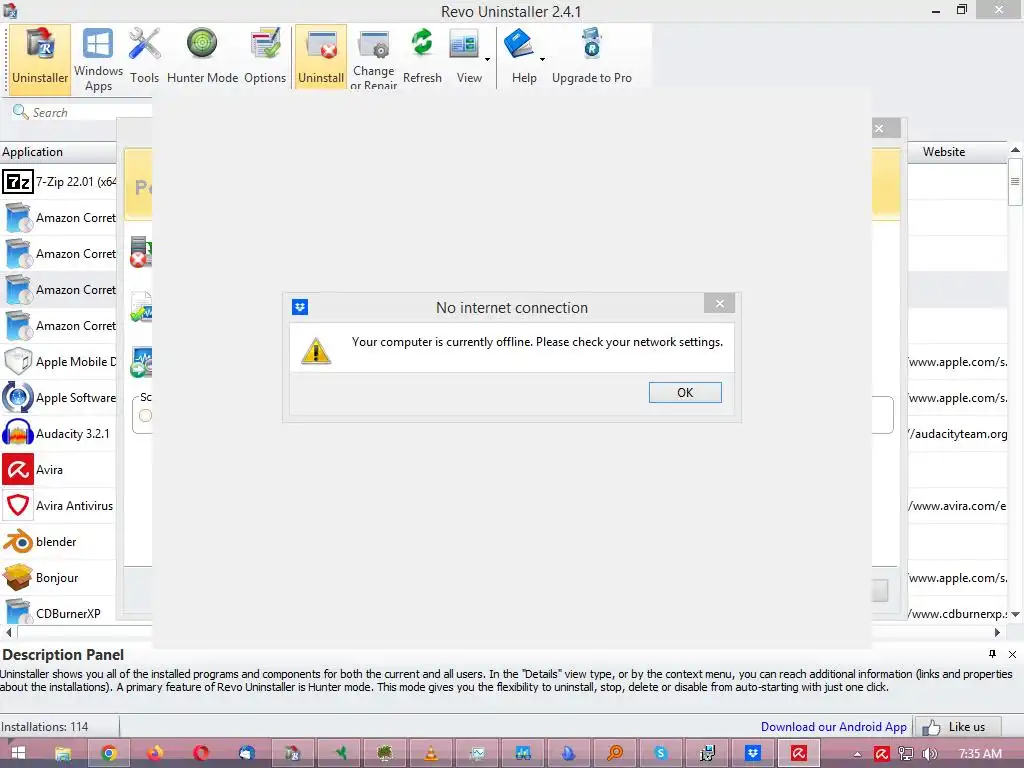Select the Apple Software entry

(59, 397)
